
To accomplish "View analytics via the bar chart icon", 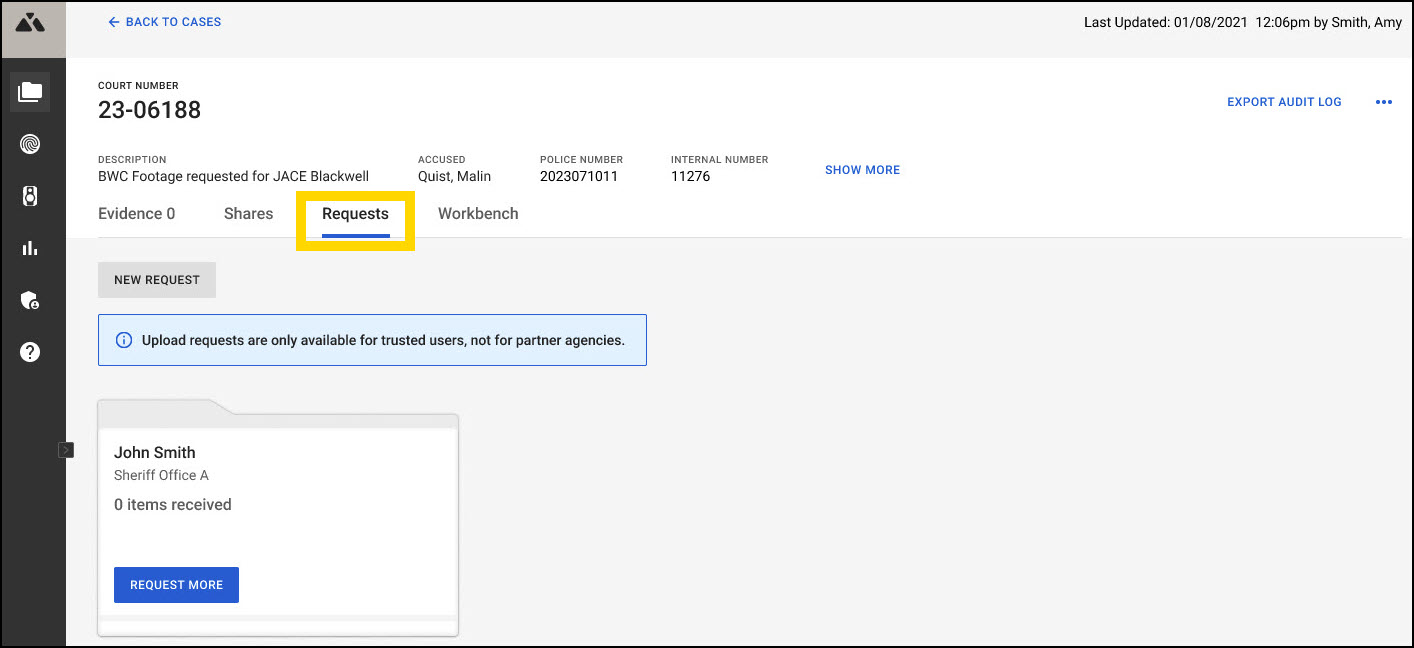I will pos(31,247).
